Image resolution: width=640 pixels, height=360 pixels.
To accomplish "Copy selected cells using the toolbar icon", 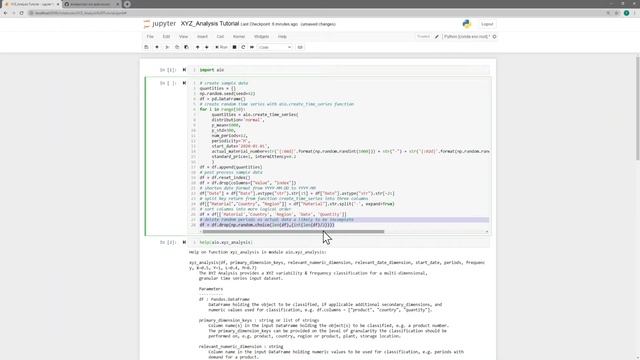I will [177, 47].
